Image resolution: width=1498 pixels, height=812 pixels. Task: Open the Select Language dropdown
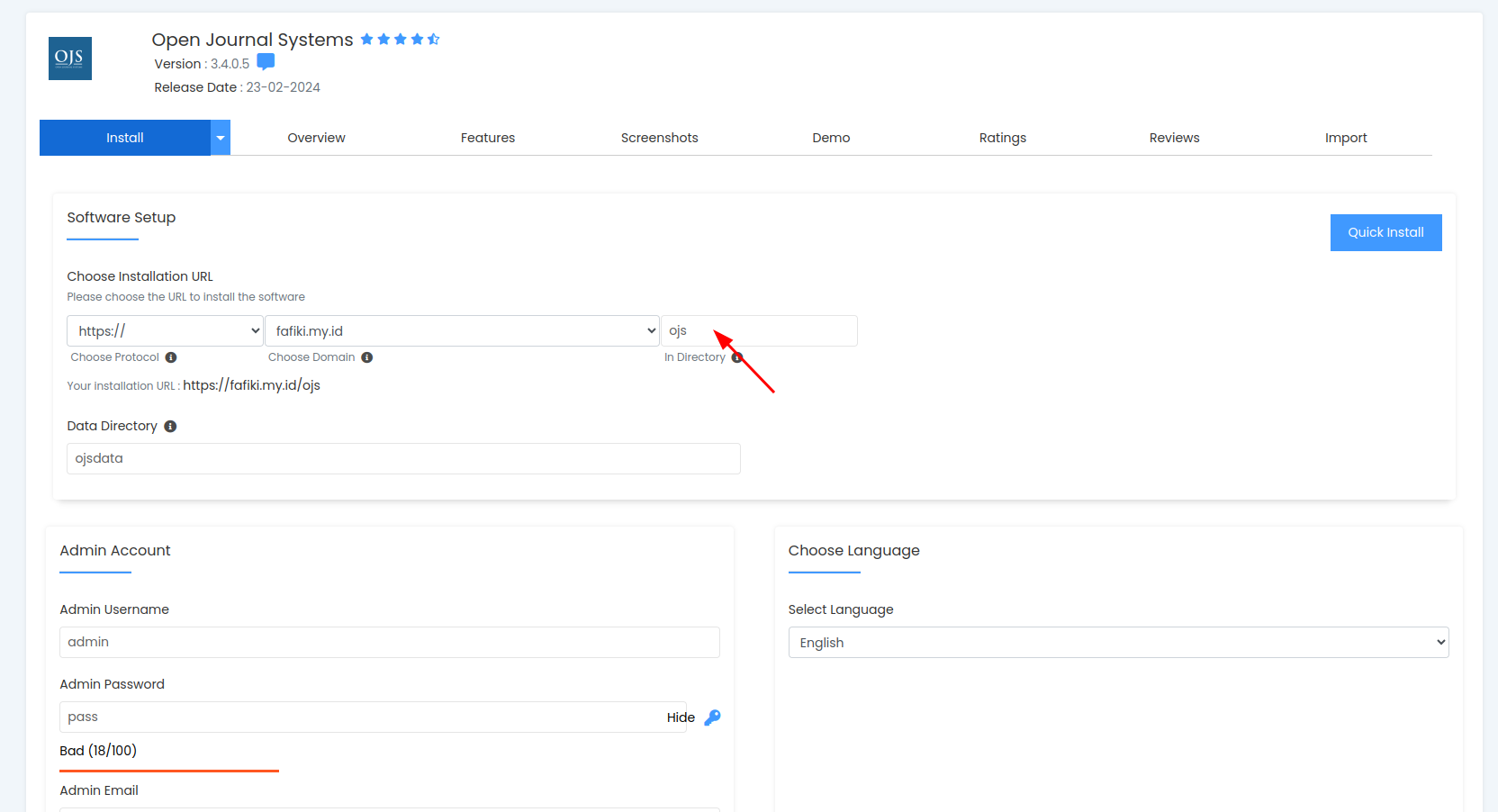coord(1118,643)
